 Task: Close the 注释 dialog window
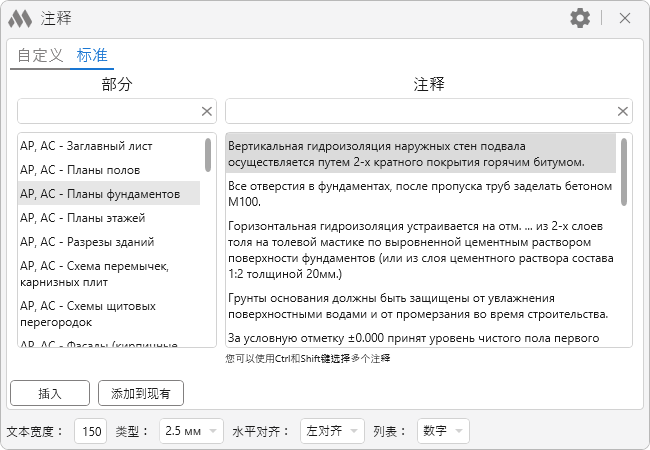[x=625, y=18]
